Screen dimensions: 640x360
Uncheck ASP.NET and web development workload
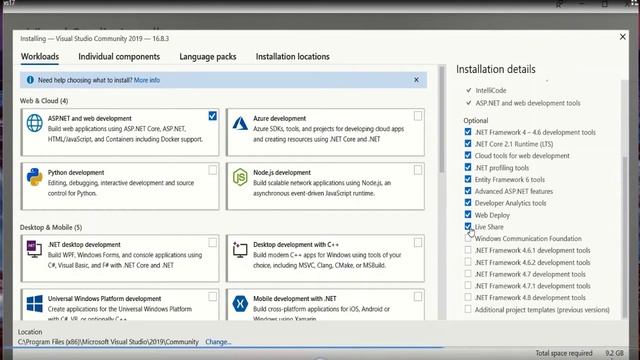coord(212,116)
